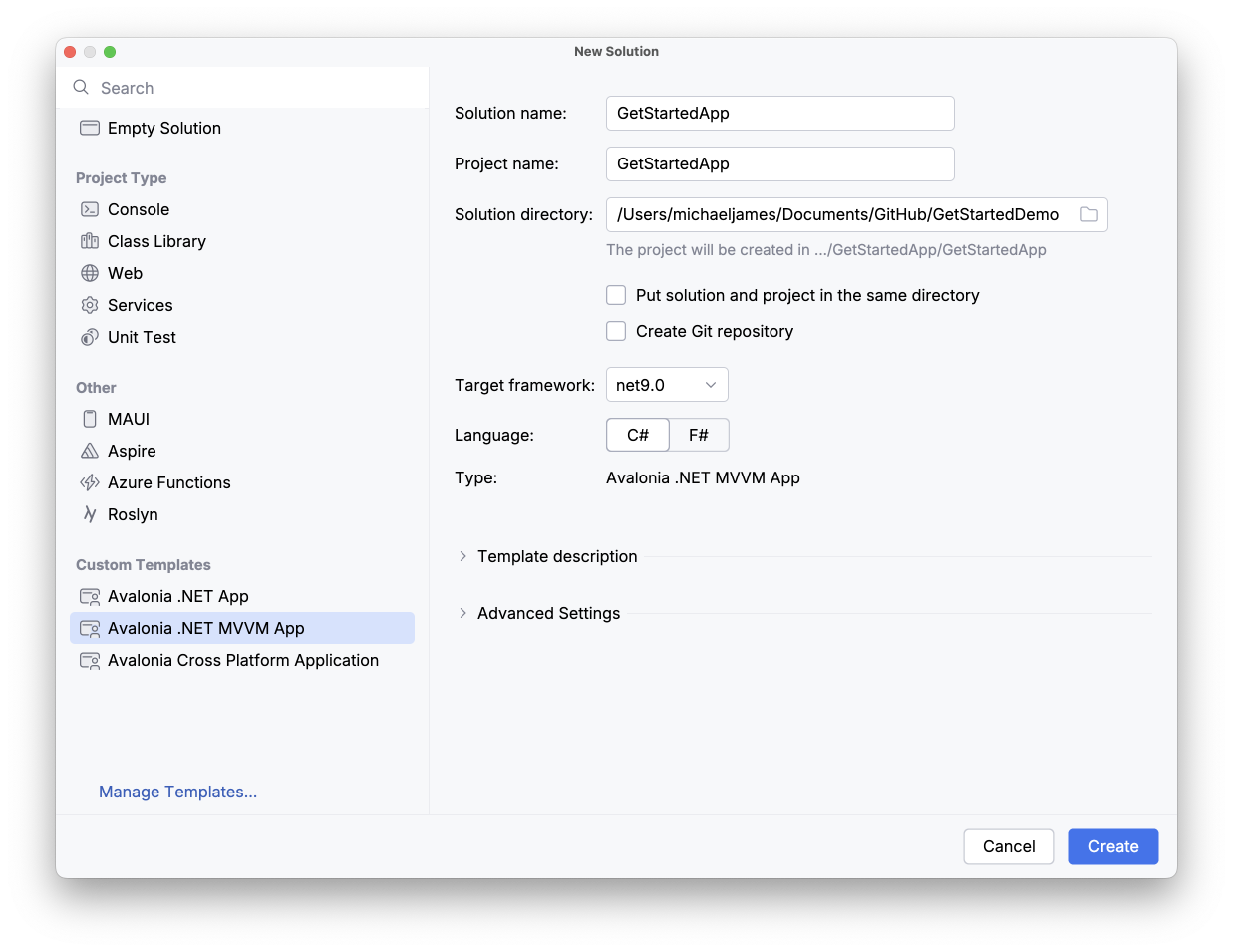This screenshot has height=952, width=1233.
Task: Enable putting solution and project in same directory
Action: tap(616, 295)
